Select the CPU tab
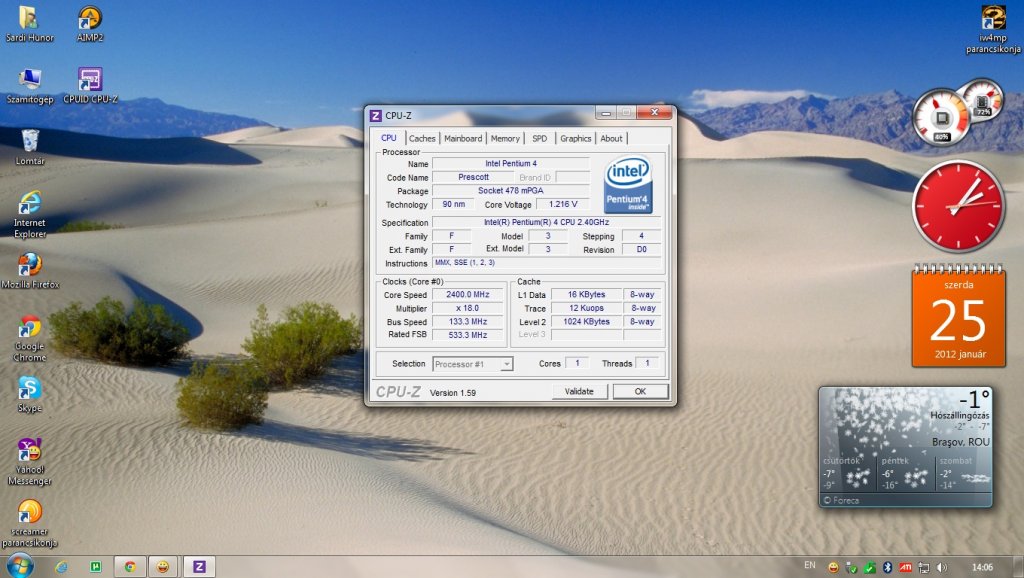1024x578 pixels. (389, 138)
